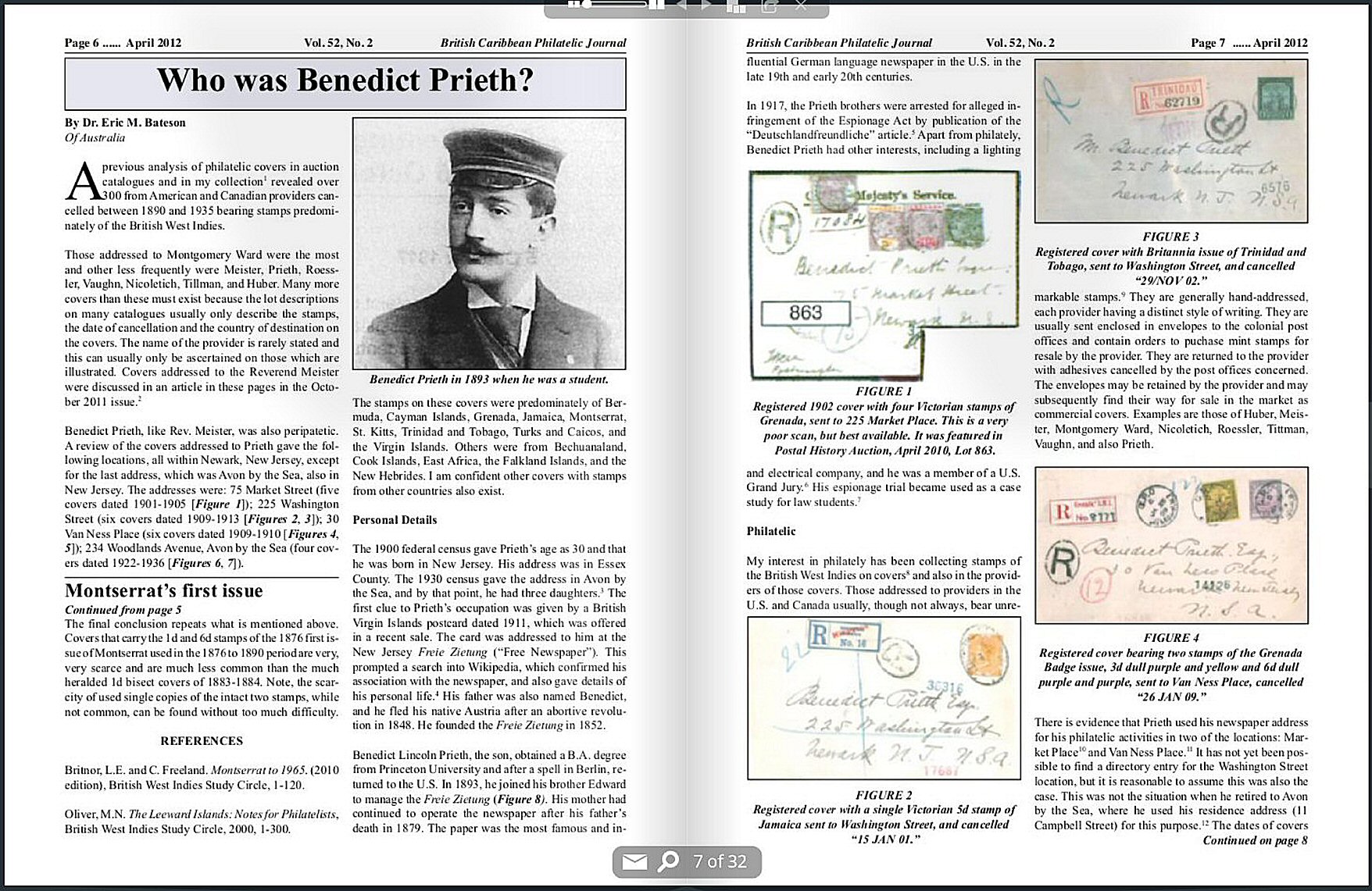Click the share icon in top toolbar
Image resolution: width=1372 pixels, height=891 pixels.
[770, 5]
